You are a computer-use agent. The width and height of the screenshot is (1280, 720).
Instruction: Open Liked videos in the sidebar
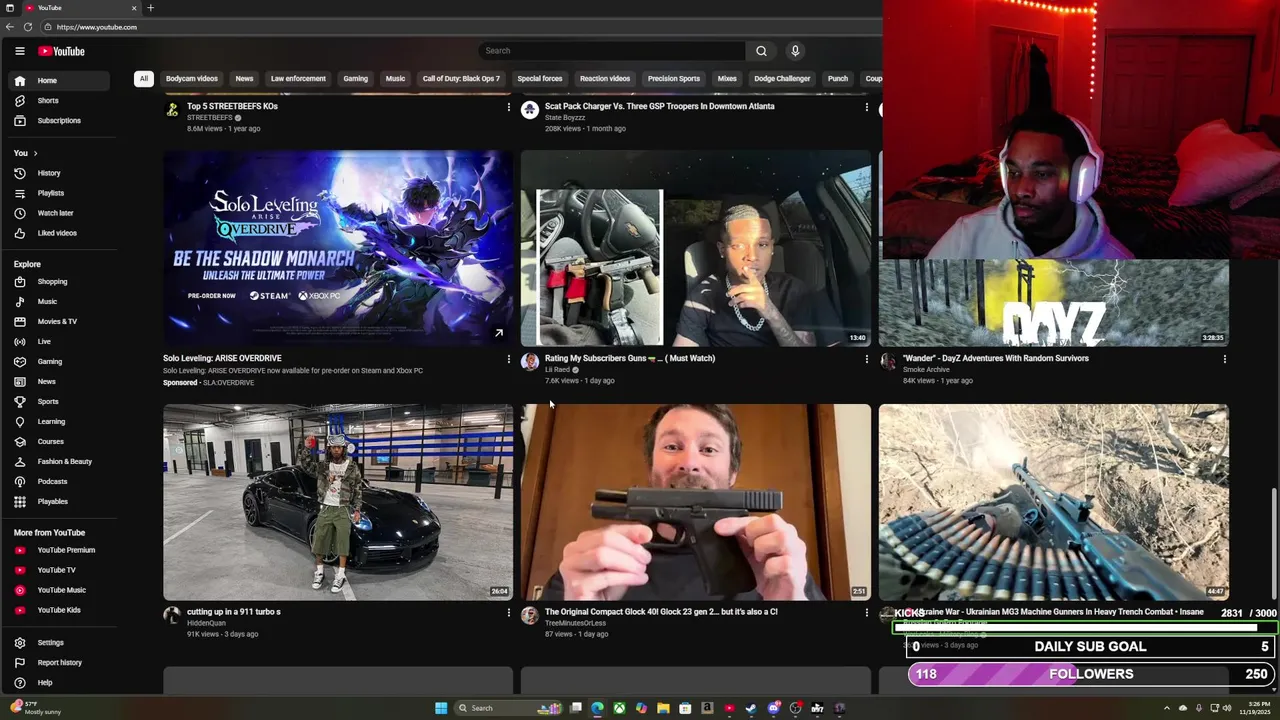59,233
